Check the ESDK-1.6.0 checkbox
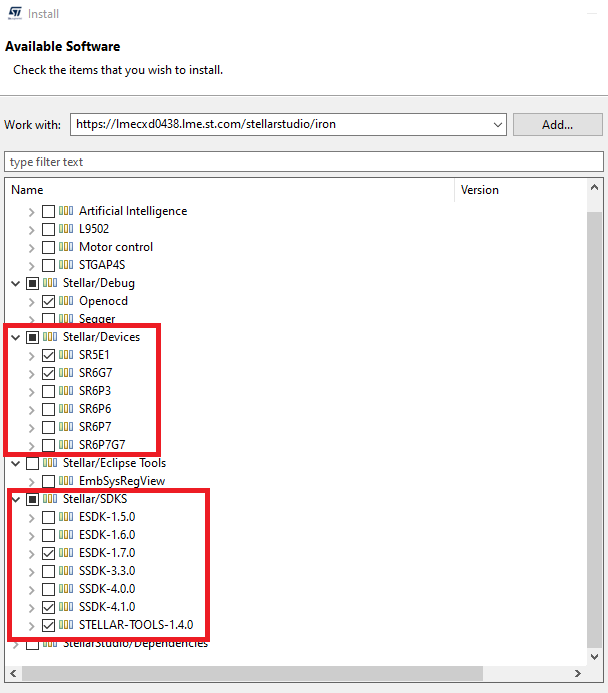The image size is (608, 693). point(48,535)
